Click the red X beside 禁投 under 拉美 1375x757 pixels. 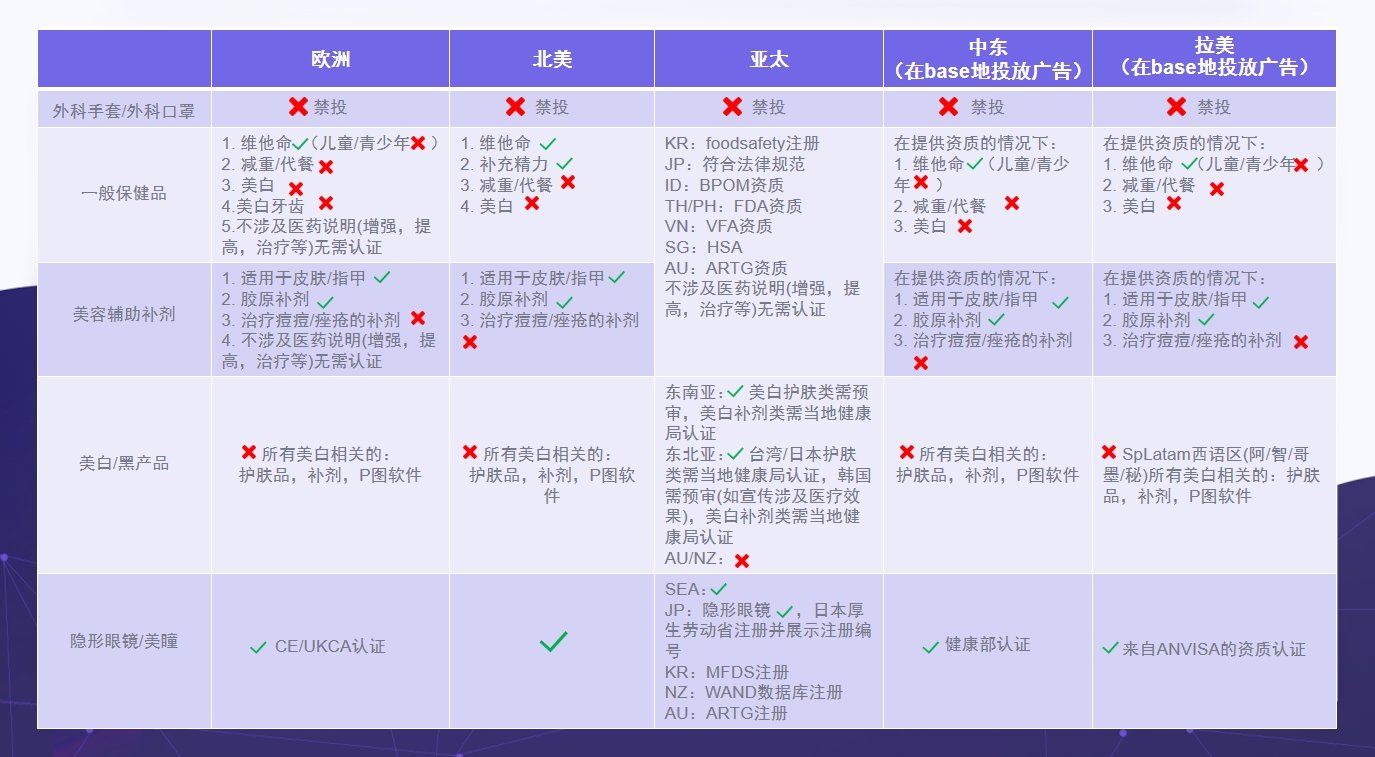(1176, 107)
